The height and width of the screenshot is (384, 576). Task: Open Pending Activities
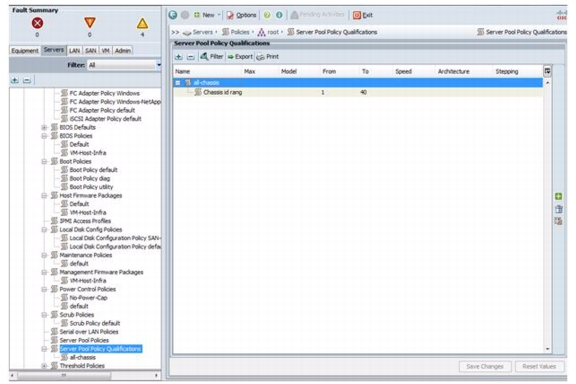click(x=318, y=15)
